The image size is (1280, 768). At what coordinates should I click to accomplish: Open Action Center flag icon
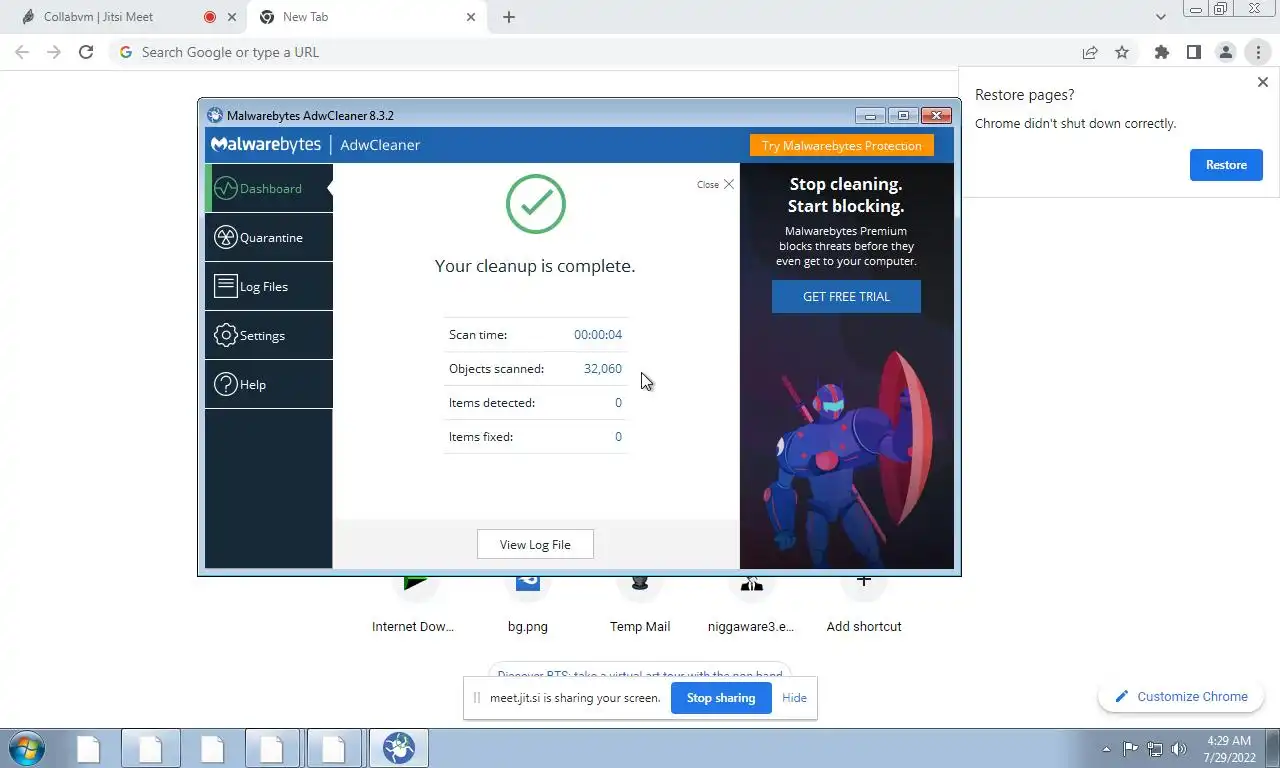point(1130,748)
